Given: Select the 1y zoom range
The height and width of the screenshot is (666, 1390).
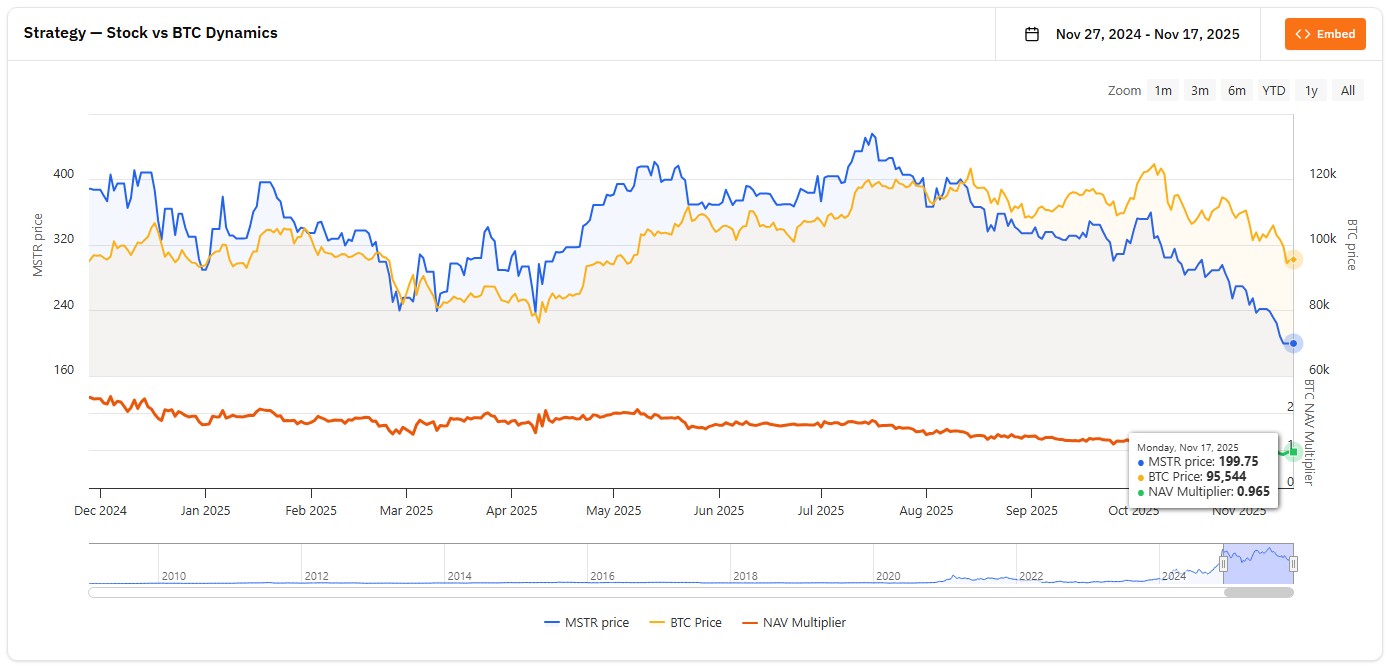Looking at the screenshot, I should (x=1311, y=90).
